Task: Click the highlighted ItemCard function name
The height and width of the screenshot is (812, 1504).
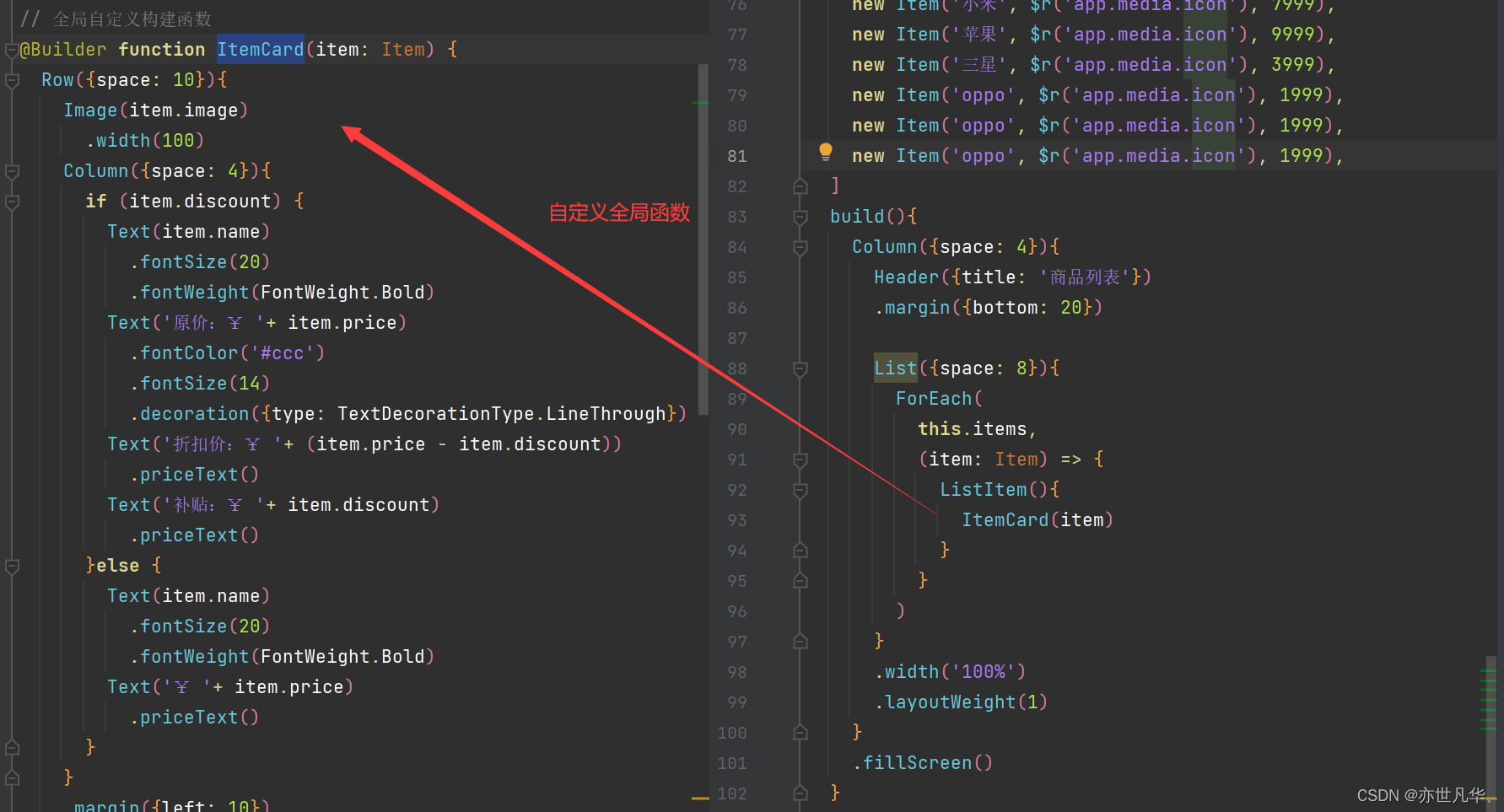Action: pyautogui.click(x=260, y=50)
